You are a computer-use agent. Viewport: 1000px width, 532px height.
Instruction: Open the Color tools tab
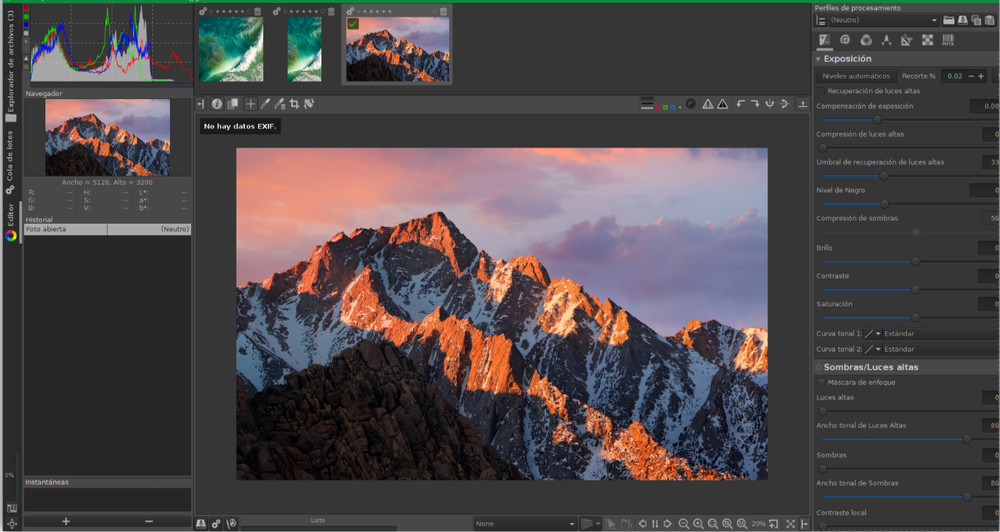point(866,40)
